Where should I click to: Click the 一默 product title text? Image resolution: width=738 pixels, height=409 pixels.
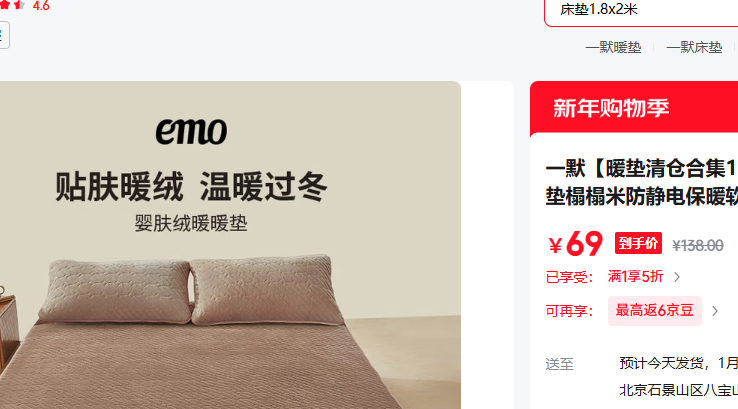642,182
